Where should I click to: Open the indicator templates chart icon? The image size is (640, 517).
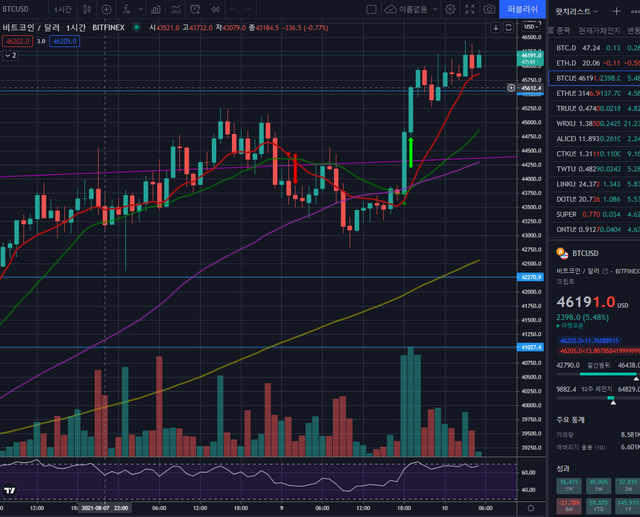tap(176, 9)
